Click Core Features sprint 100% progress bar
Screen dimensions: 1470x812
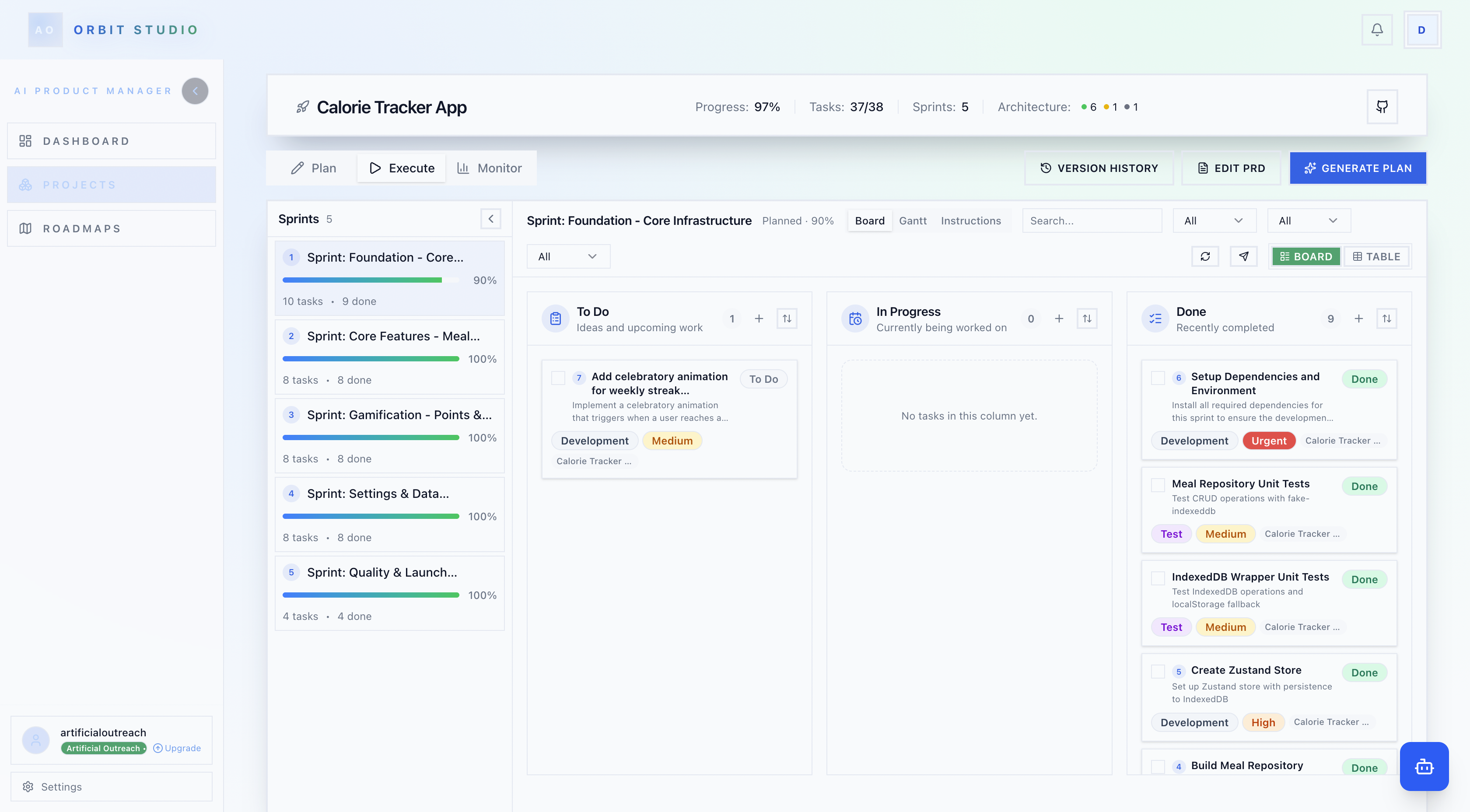click(371, 358)
